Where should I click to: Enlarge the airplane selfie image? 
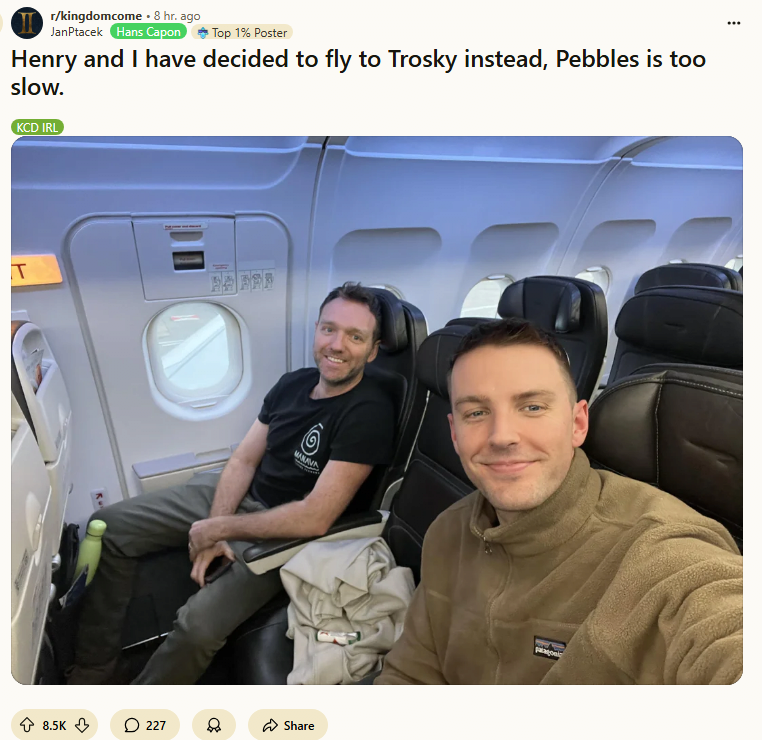[x=377, y=410]
